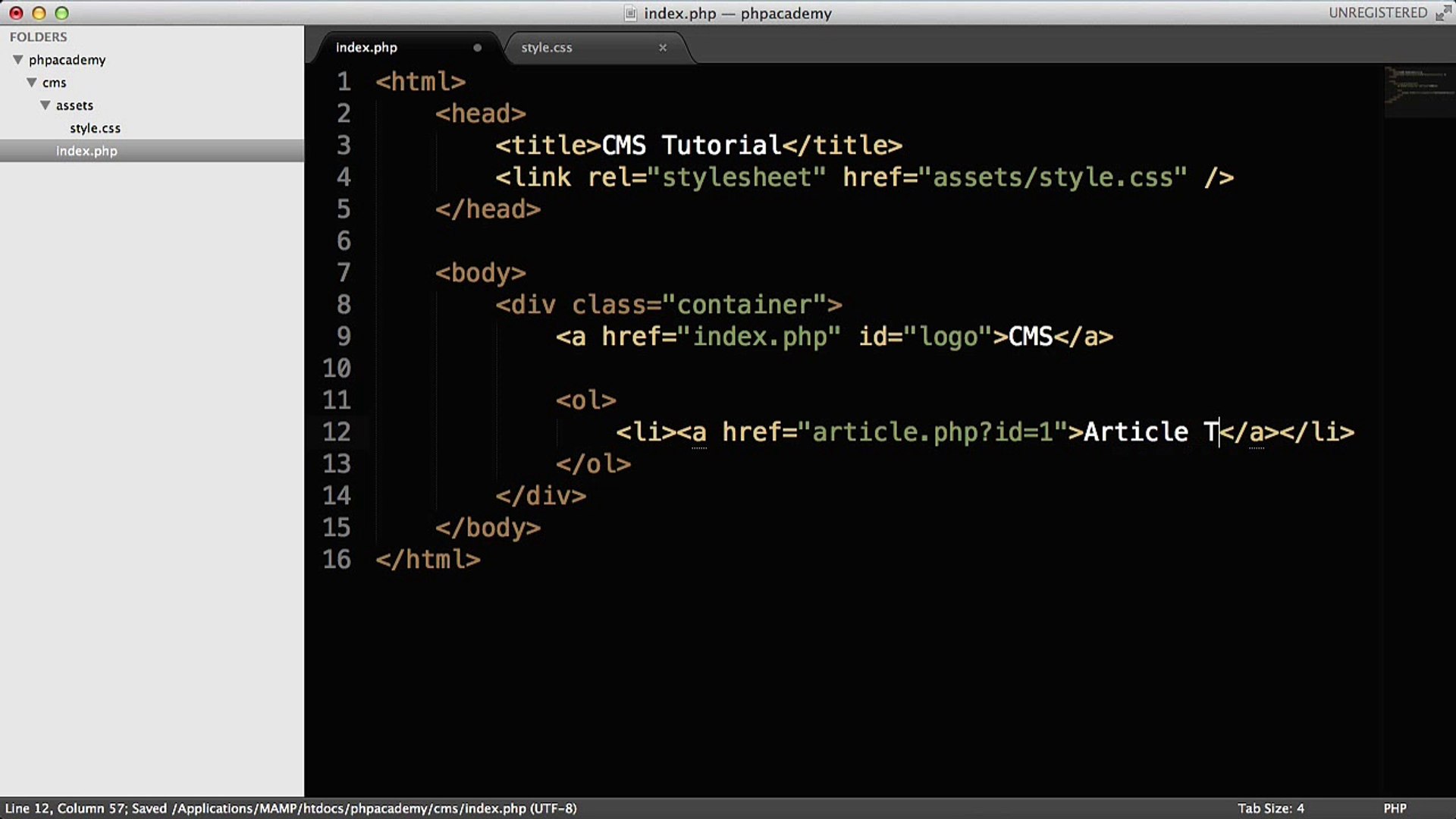
Task: Open the PHP syntax selector
Action: [1395, 808]
